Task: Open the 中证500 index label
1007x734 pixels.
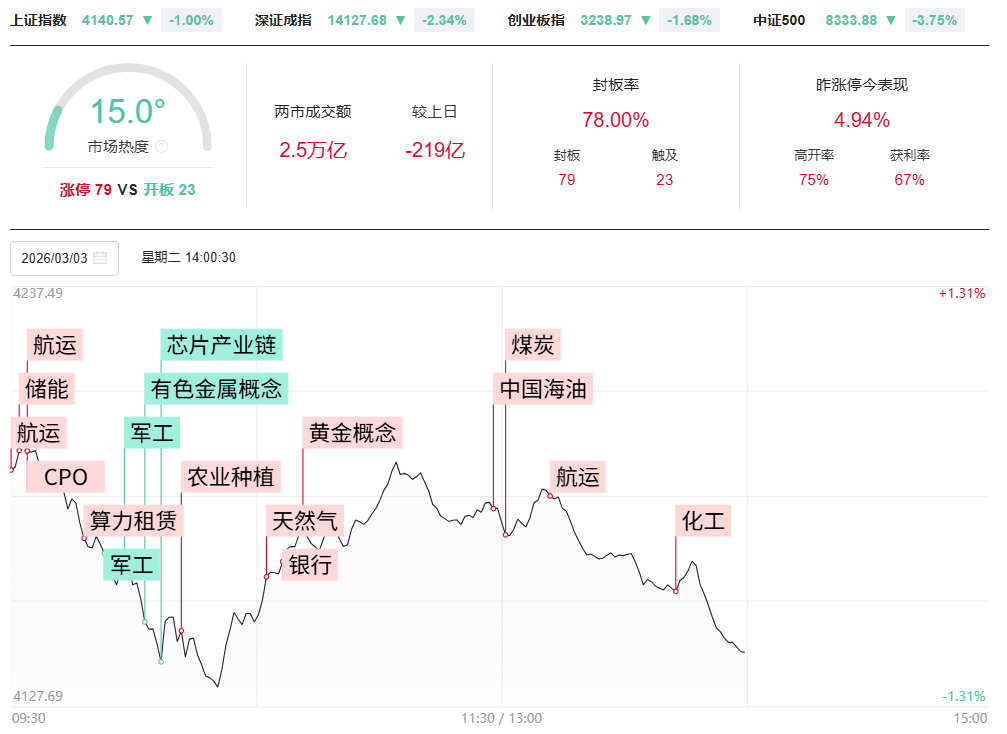Action: pyautogui.click(x=779, y=20)
